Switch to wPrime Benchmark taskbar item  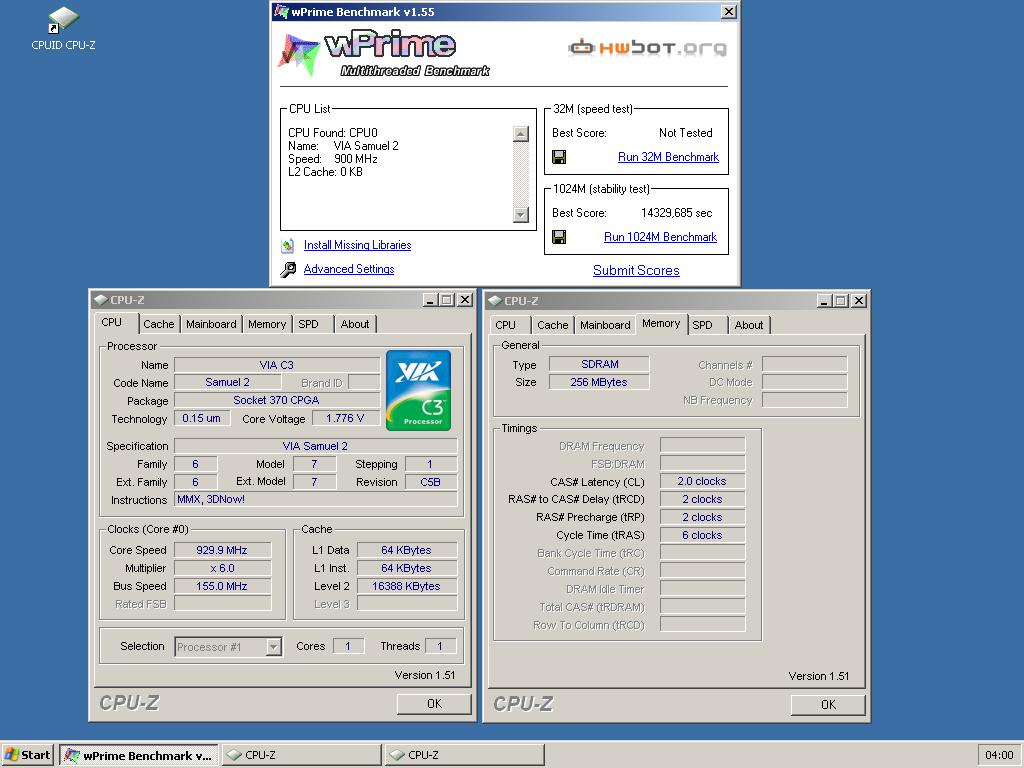tap(138, 755)
